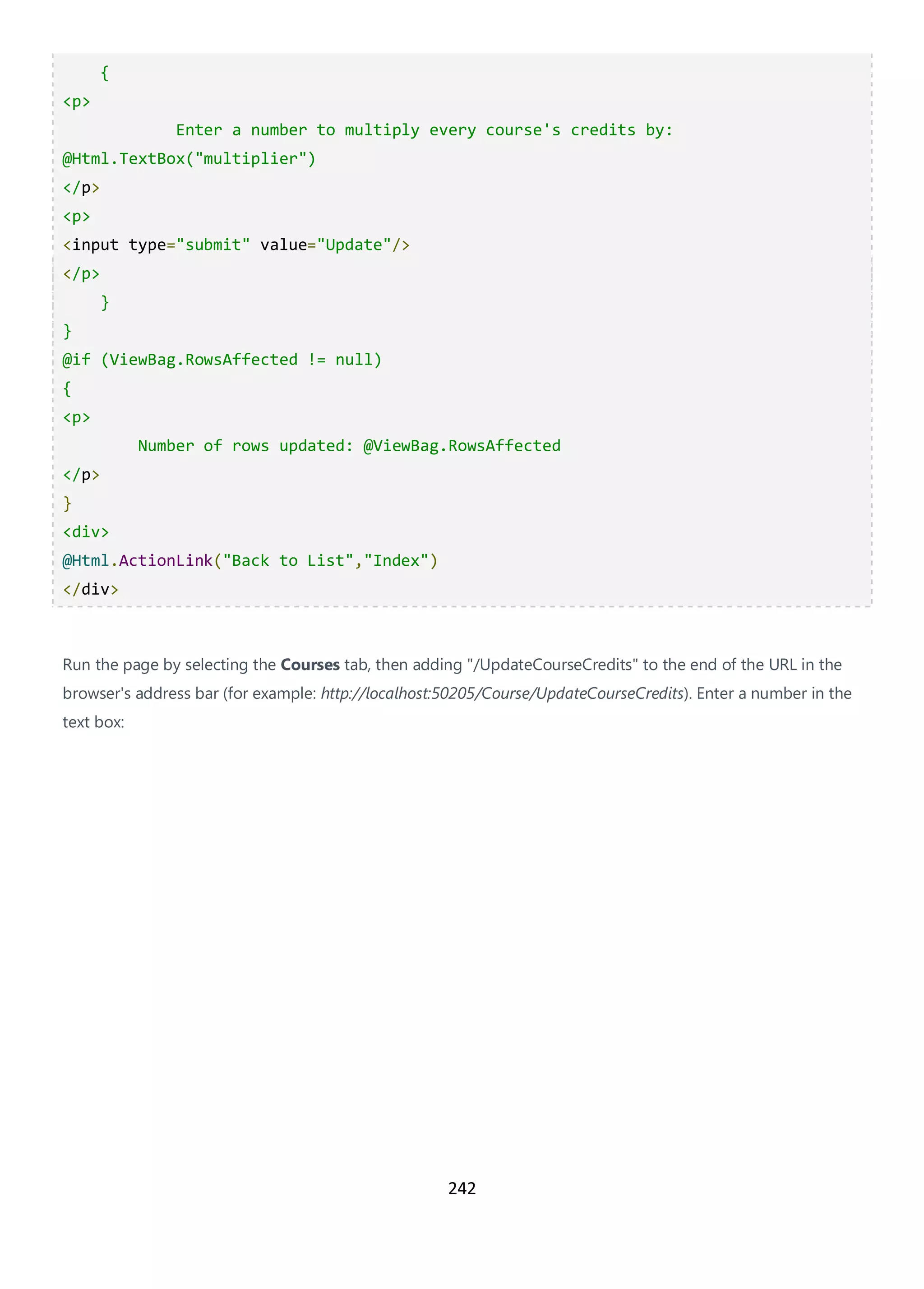Screen dimensions: 924x1289
Task: Click the line '@if (ViewBag.RowsAffected != null)'
Action: 222,360
